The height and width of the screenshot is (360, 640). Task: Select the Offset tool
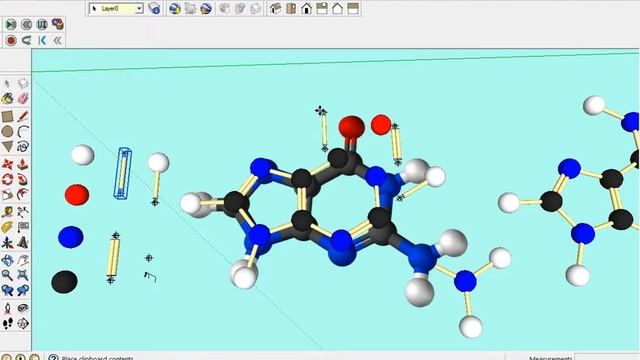(23, 195)
